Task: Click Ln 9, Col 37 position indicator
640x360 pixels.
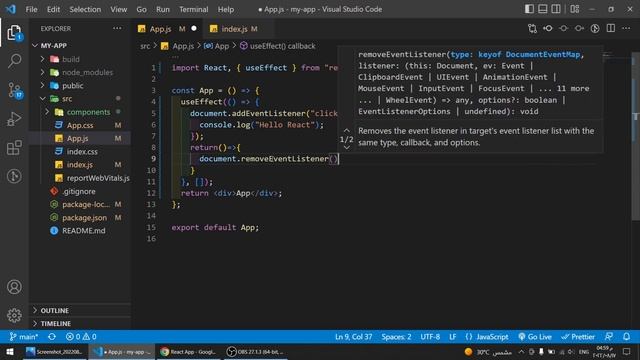Action: click(353, 337)
